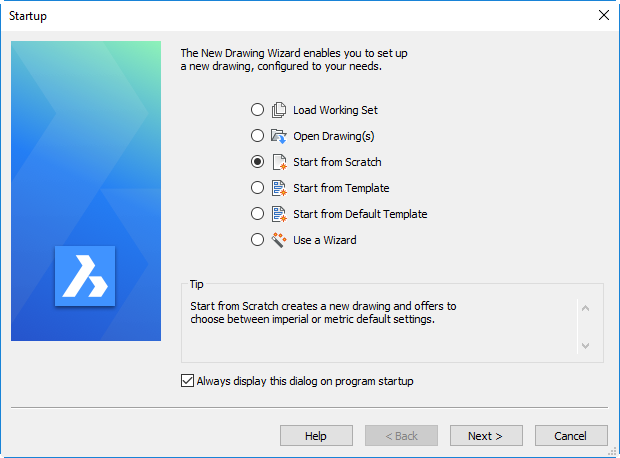The image size is (620, 458).
Task: Select the Start from Scratch radio button
Action: pyautogui.click(x=257, y=162)
